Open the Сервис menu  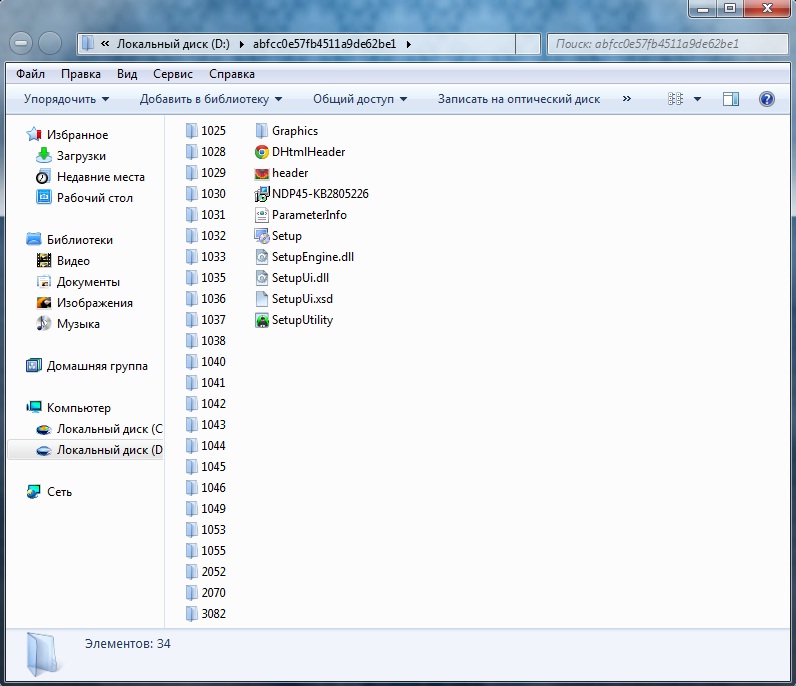[173, 74]
